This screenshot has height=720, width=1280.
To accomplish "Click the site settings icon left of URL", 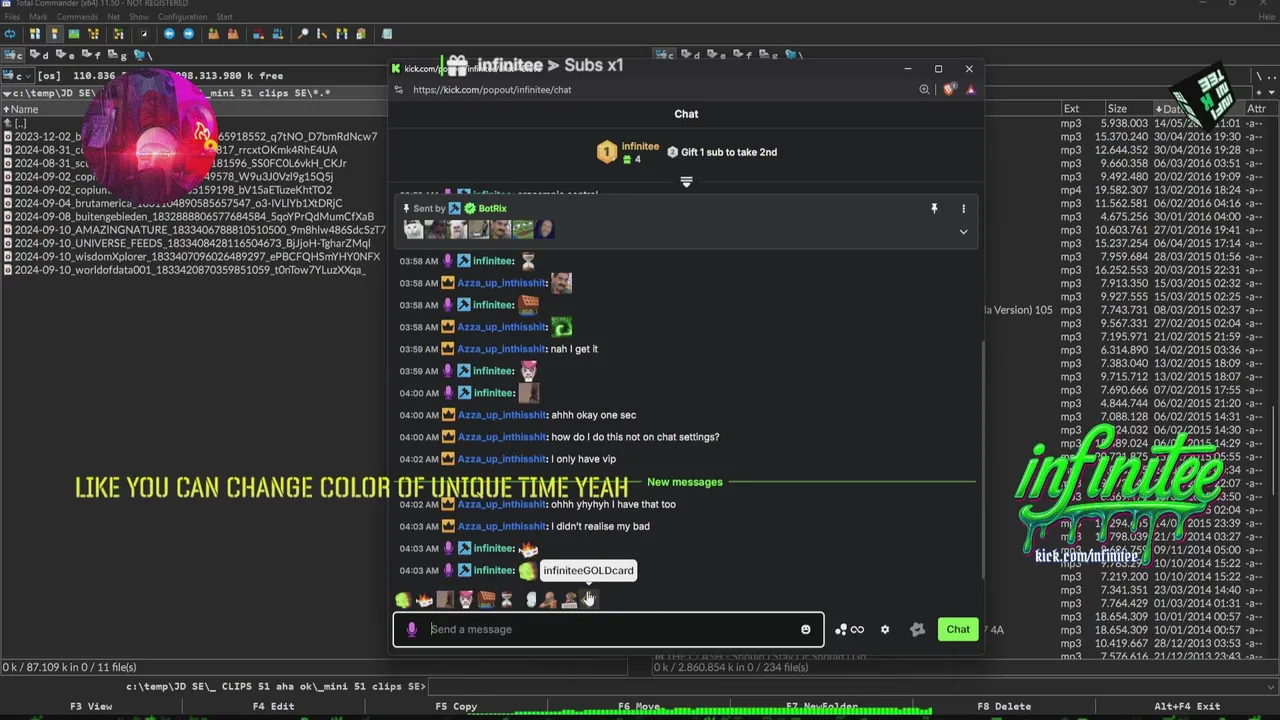I will pos(398,89).
